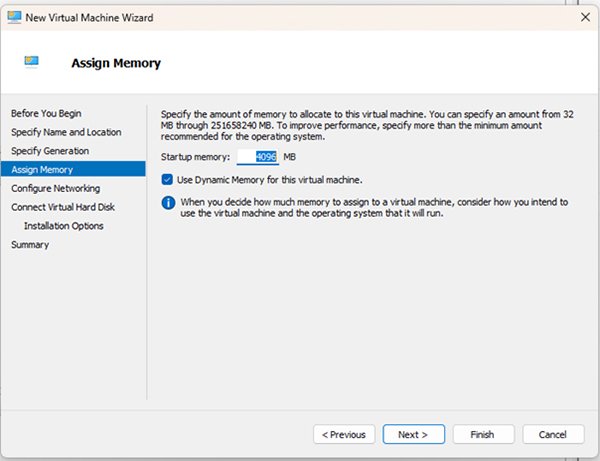Screen dimensions: 600x461
Task: Go to Before You Begin step
Action: coord(46,113)
